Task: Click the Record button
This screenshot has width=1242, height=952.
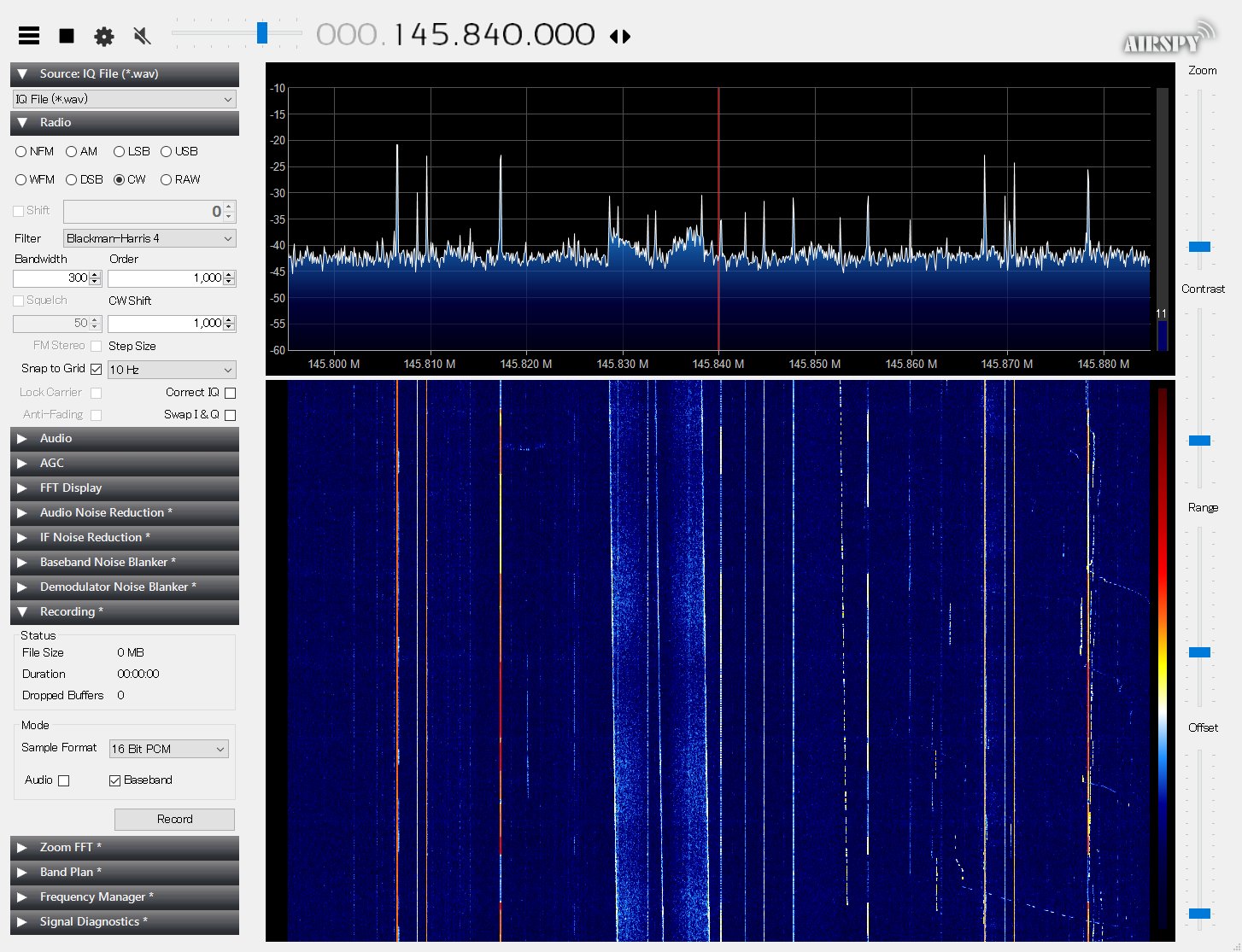Action: pyautogui.click(x=174, y=819)
